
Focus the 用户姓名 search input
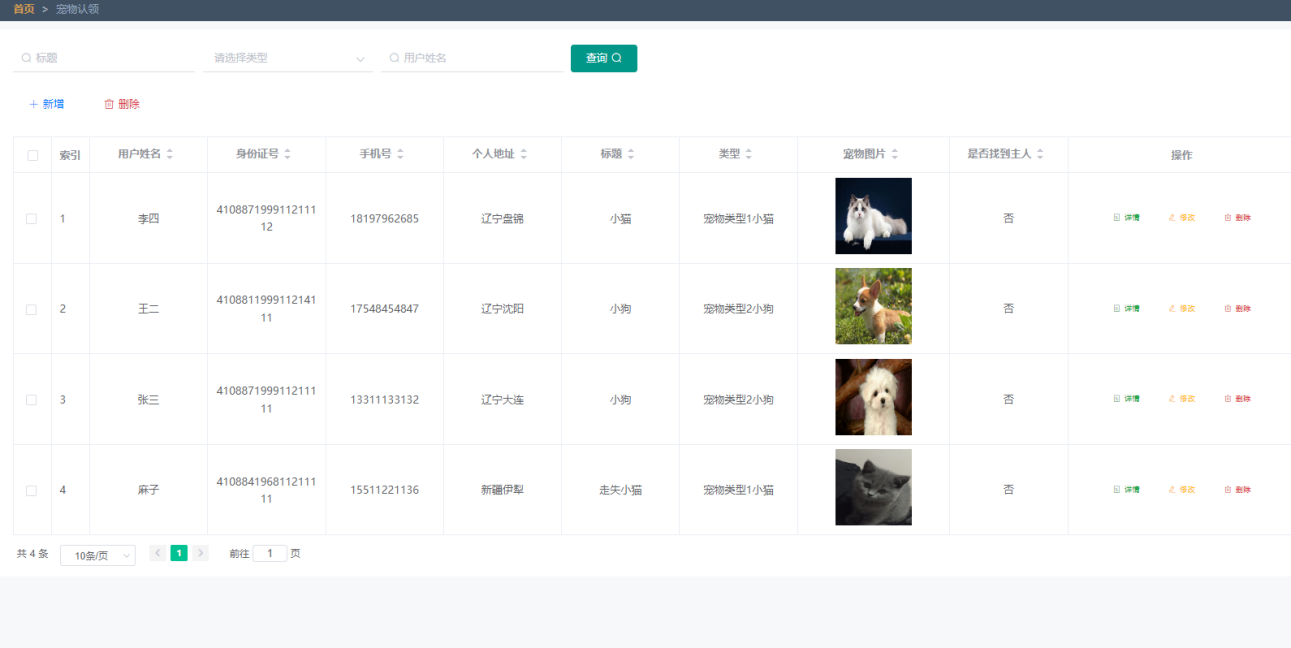472,58
